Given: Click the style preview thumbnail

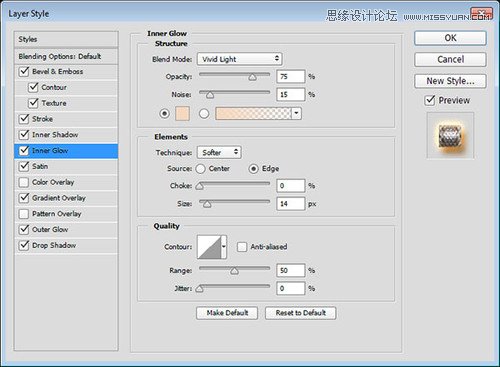Looking at the screenshot, I should click(x=450, y=136).
